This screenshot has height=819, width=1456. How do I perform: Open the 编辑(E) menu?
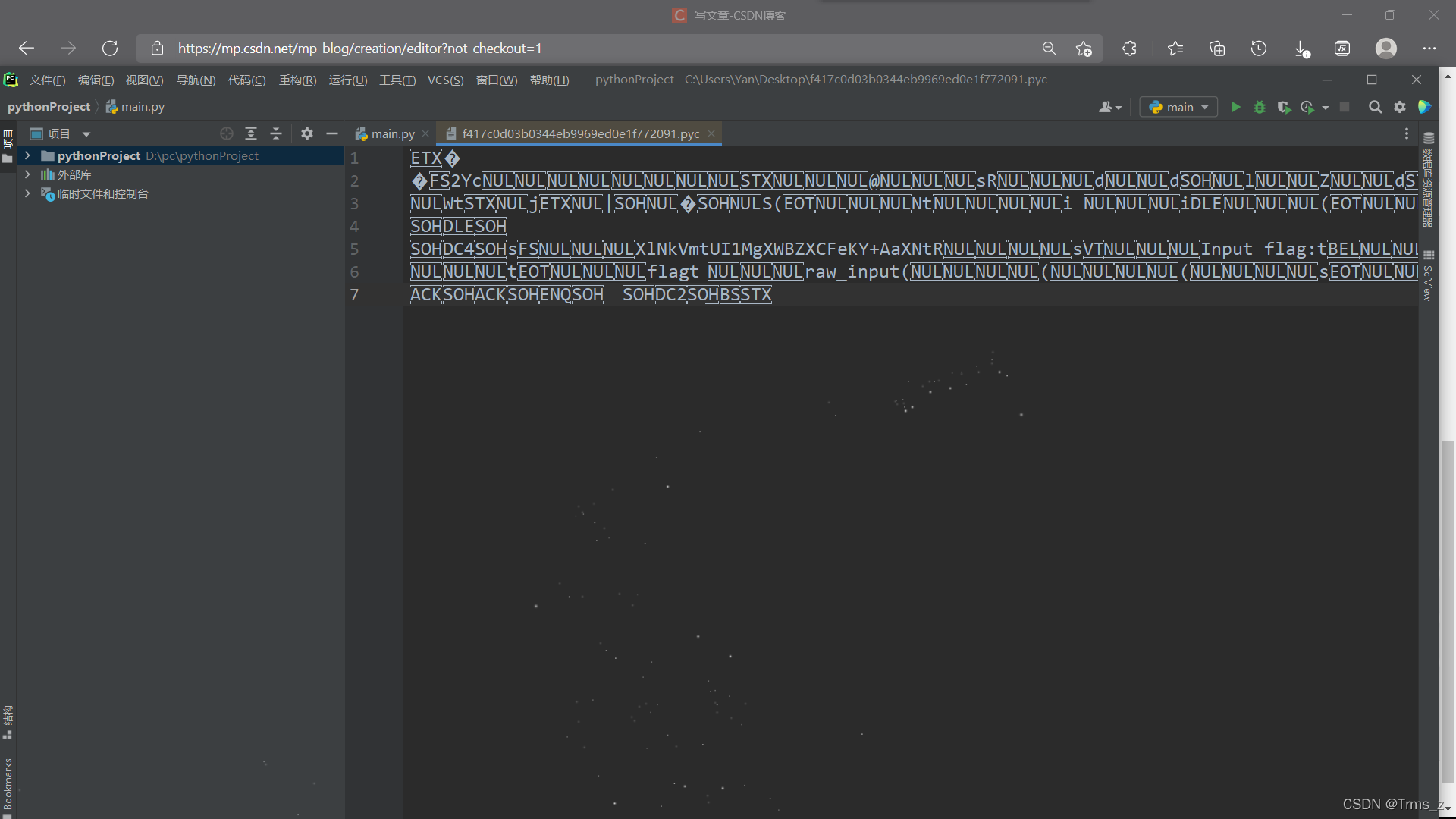(x=96, y=80)
